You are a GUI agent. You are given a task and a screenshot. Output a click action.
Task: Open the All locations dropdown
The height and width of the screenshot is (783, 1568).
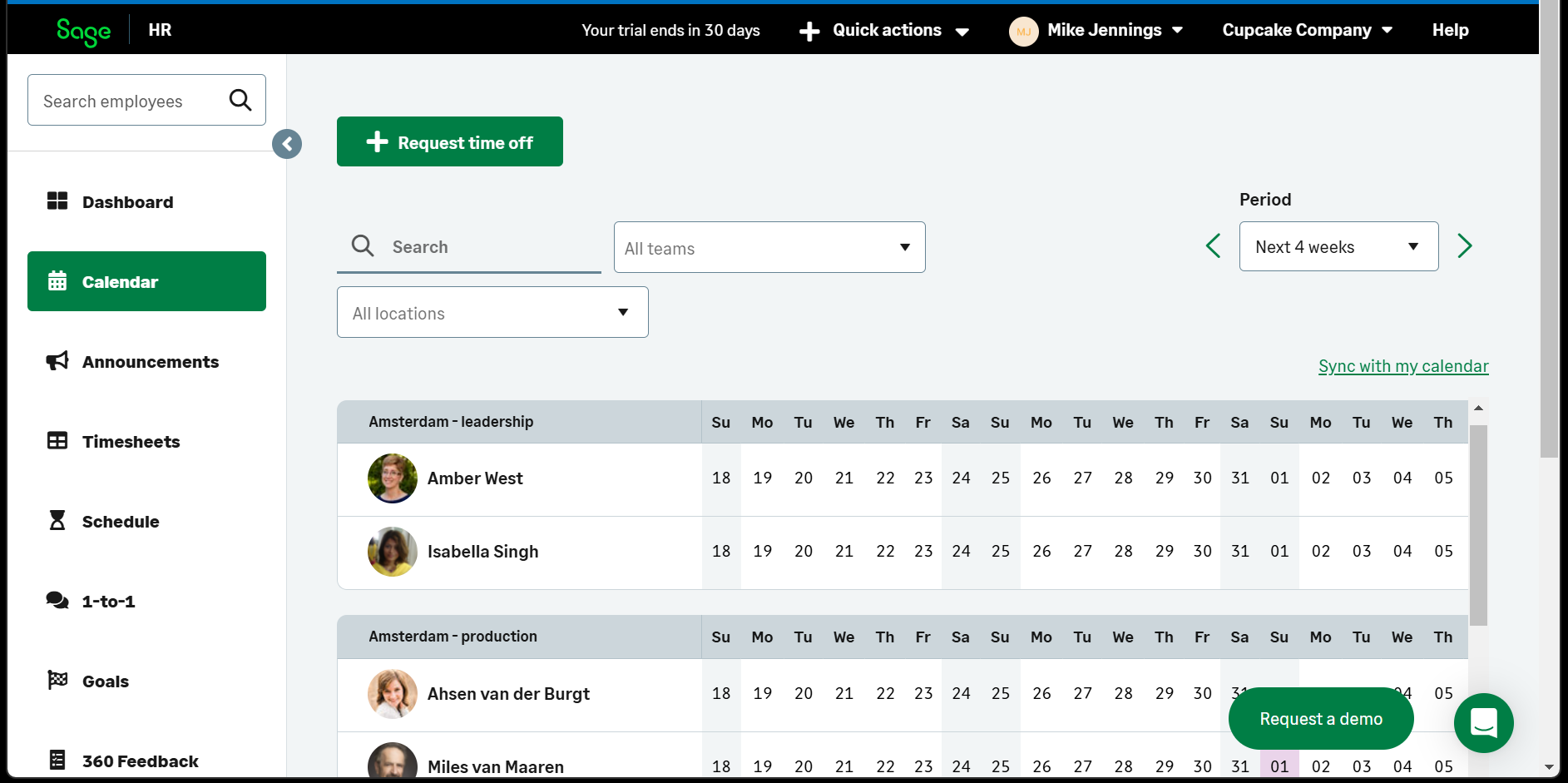(492, 312)
